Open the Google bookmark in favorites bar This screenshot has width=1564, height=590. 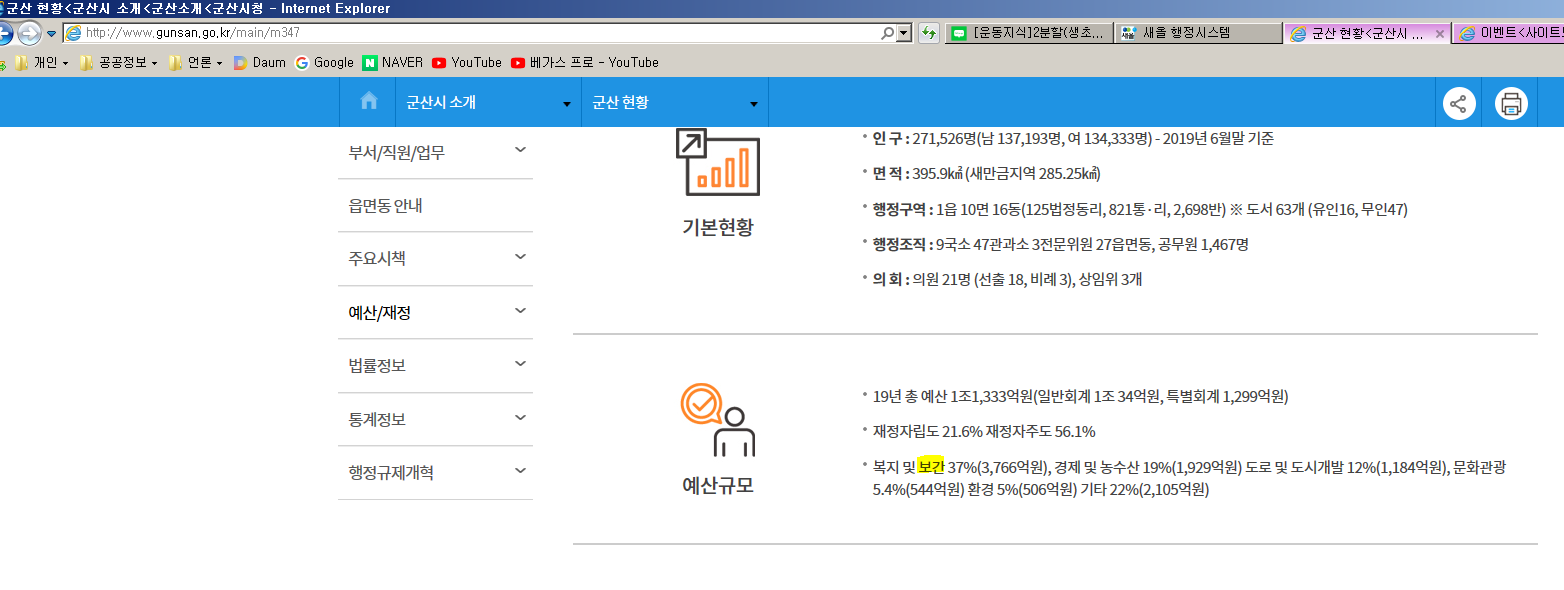324,62
